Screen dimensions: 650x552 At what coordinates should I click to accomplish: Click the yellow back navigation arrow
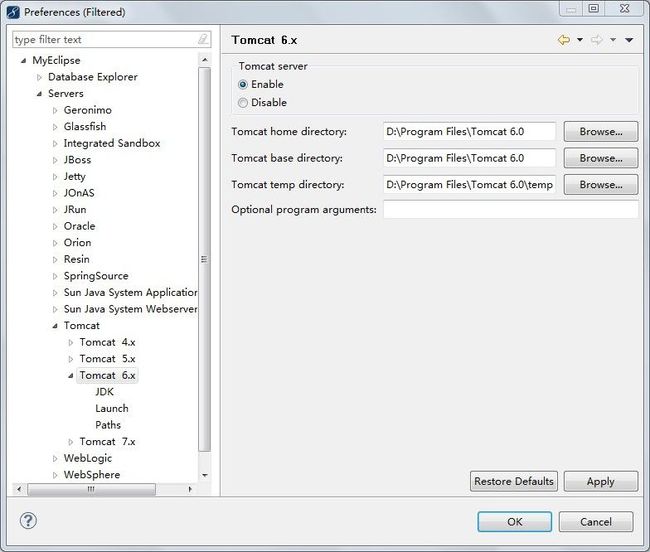coord(564,40)
